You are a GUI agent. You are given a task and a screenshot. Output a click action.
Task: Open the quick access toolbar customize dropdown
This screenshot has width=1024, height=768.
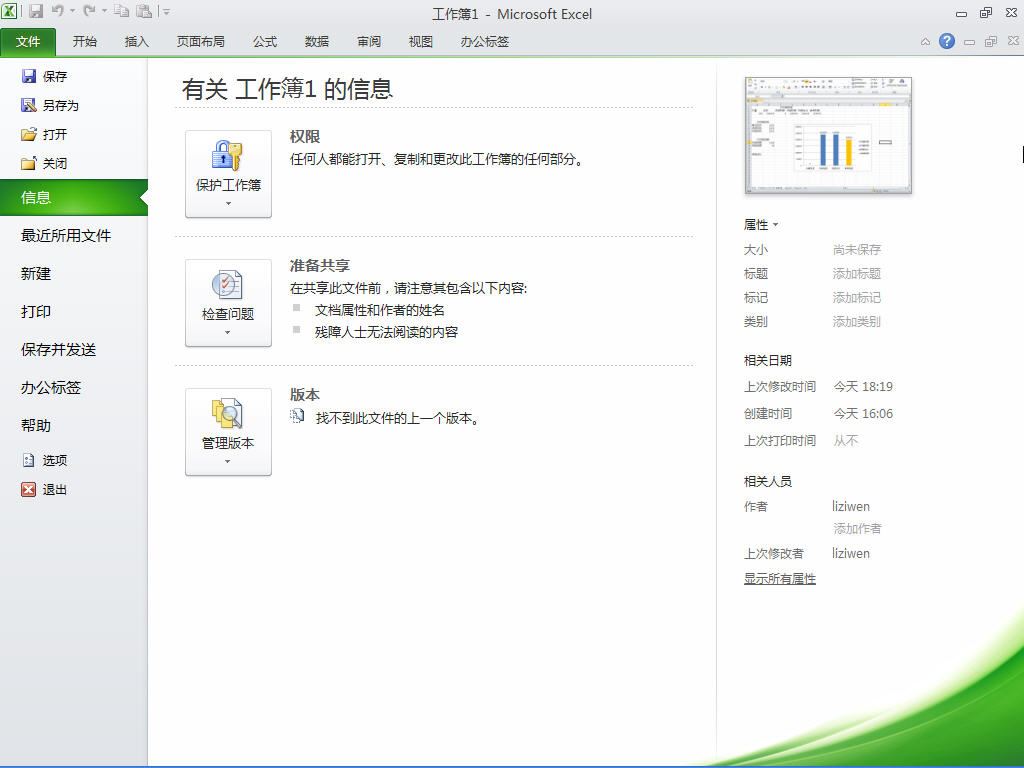(x=167, y=12)
